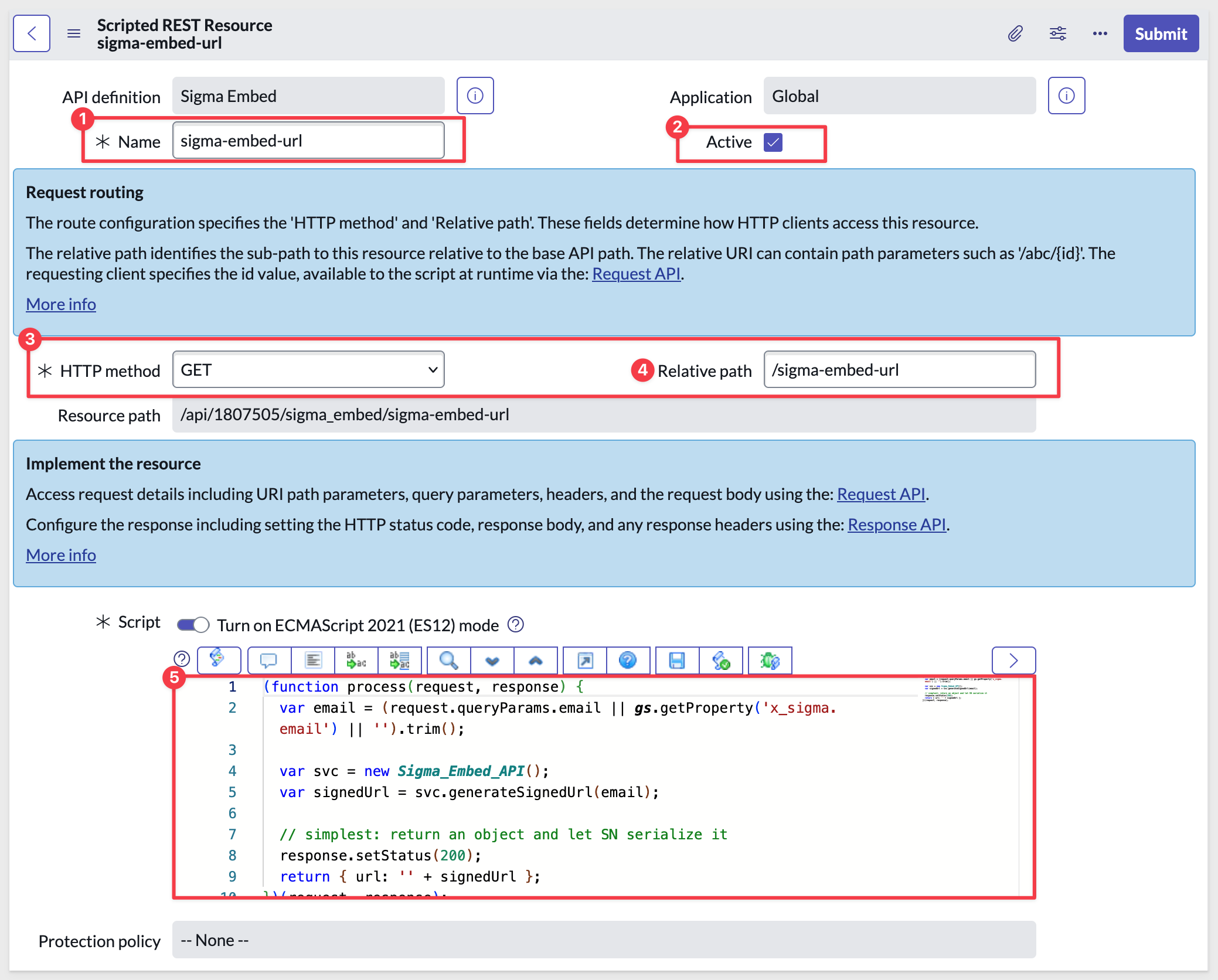
Task: Find next match with down chevron
Action: pos(492,660)
